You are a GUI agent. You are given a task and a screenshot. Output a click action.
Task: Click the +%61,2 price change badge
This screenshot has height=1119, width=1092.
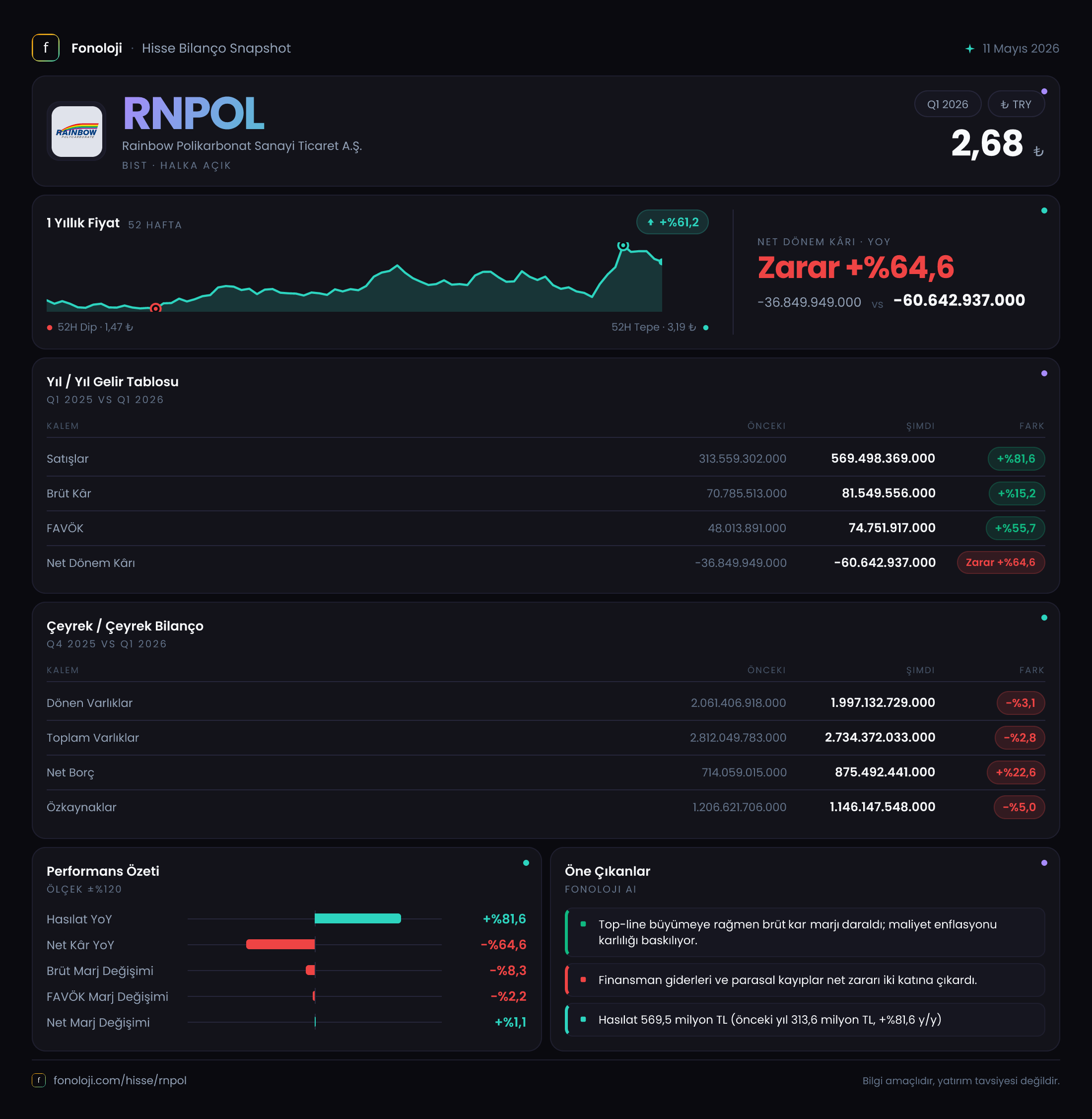[672, 222]
